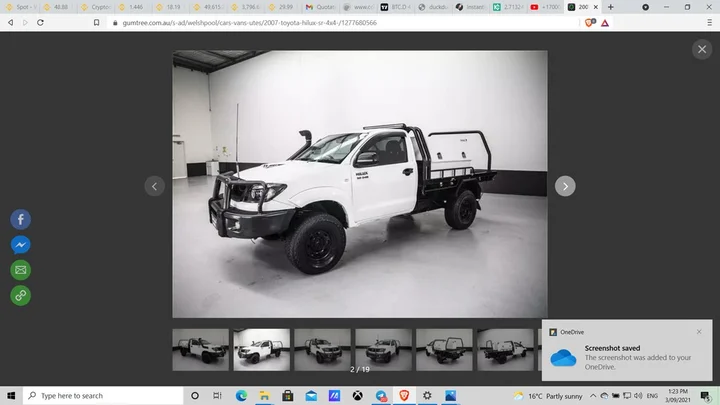
Task: Select the third thumbnail showing front view
Action: pos(322,349)
